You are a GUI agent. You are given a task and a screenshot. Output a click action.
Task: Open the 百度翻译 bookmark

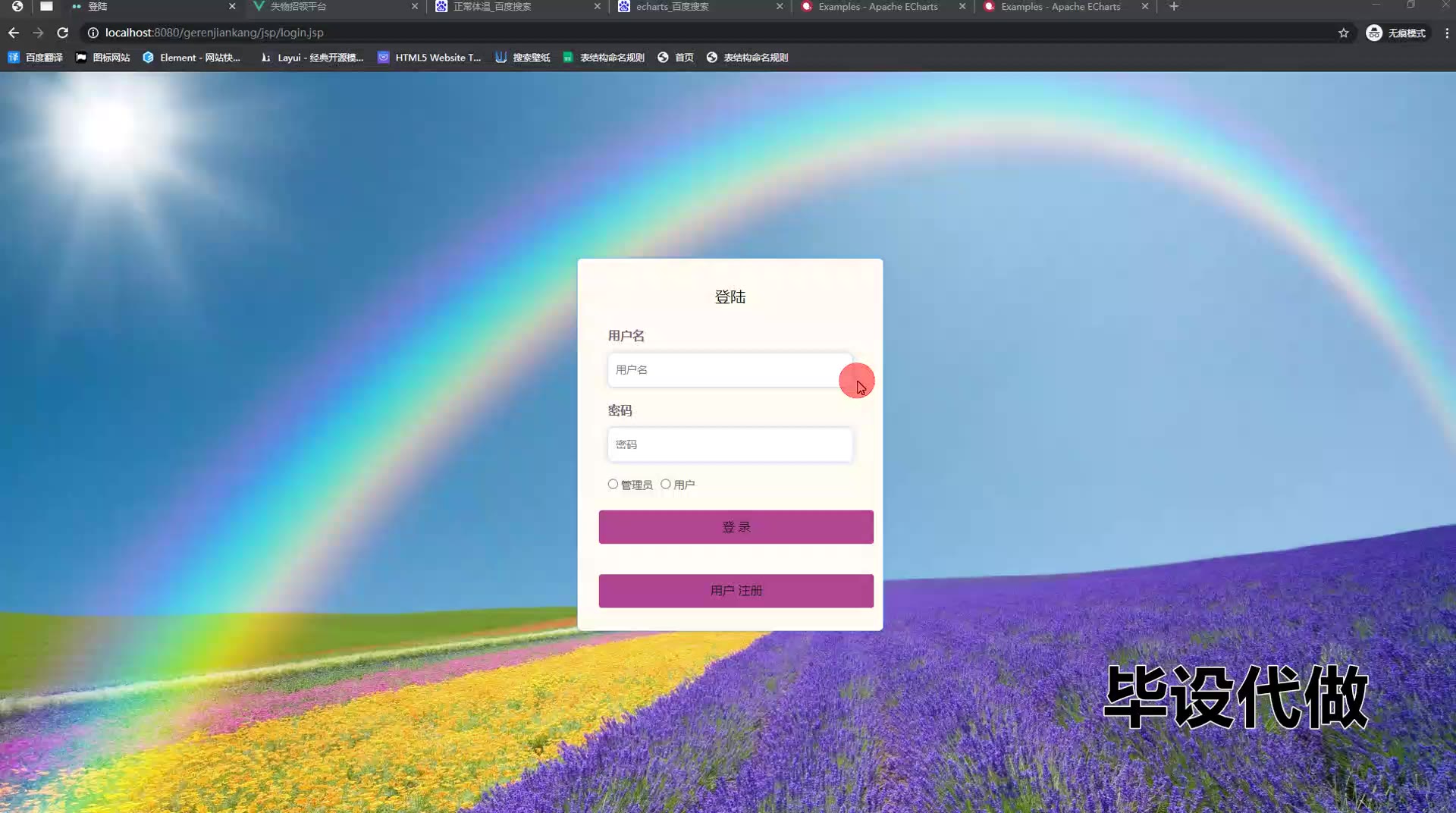pyautogui.click(x=36, y=58)
